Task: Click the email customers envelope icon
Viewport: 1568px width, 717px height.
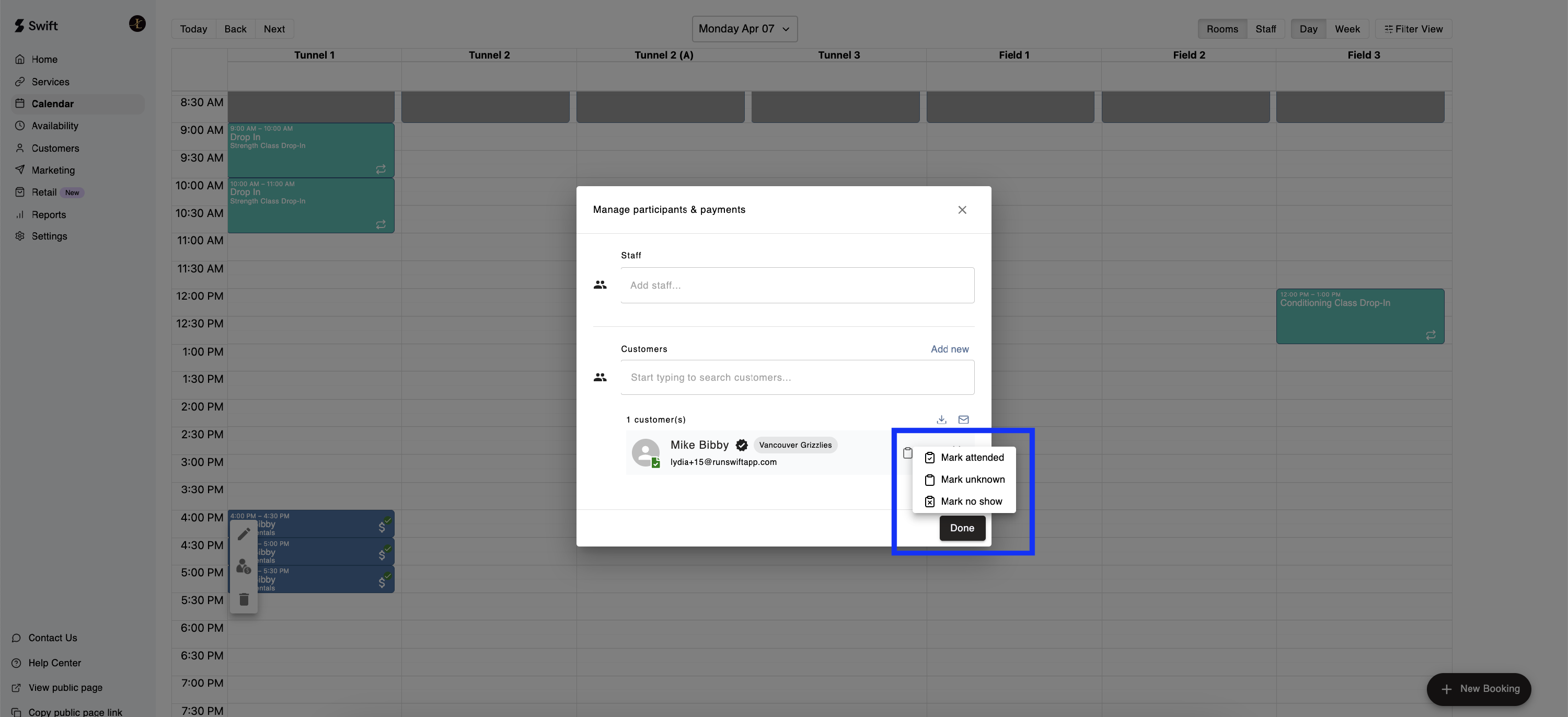Action: (x=963, y=419)
